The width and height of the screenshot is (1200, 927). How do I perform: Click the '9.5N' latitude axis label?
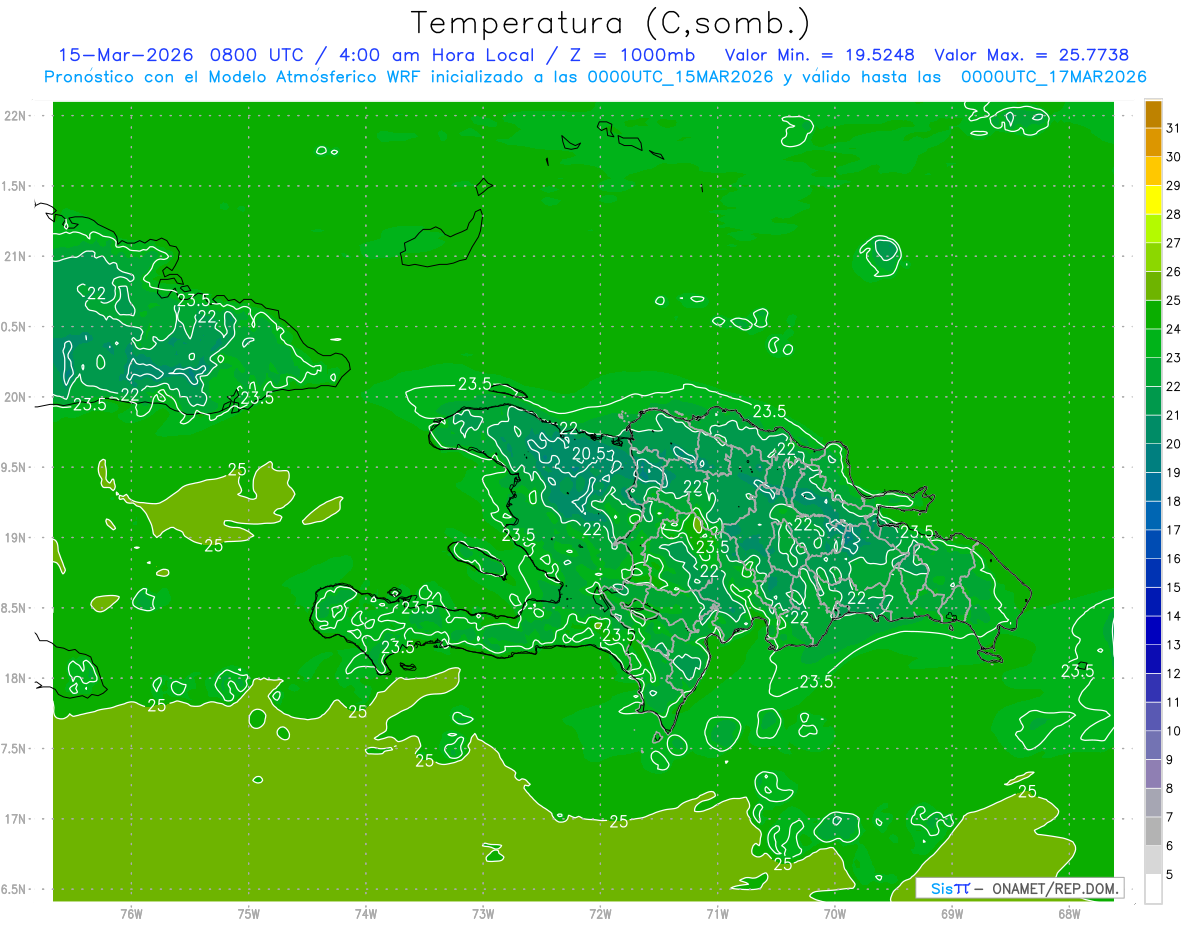[x=14, y=468]
